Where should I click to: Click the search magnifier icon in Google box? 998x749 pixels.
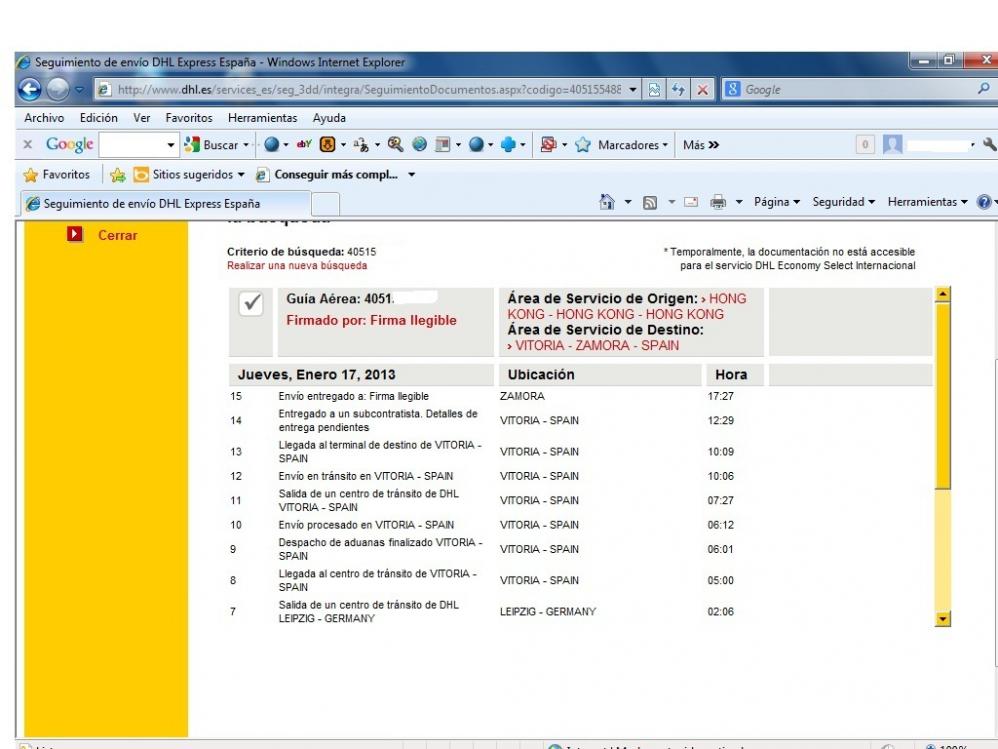pos(984,89)
